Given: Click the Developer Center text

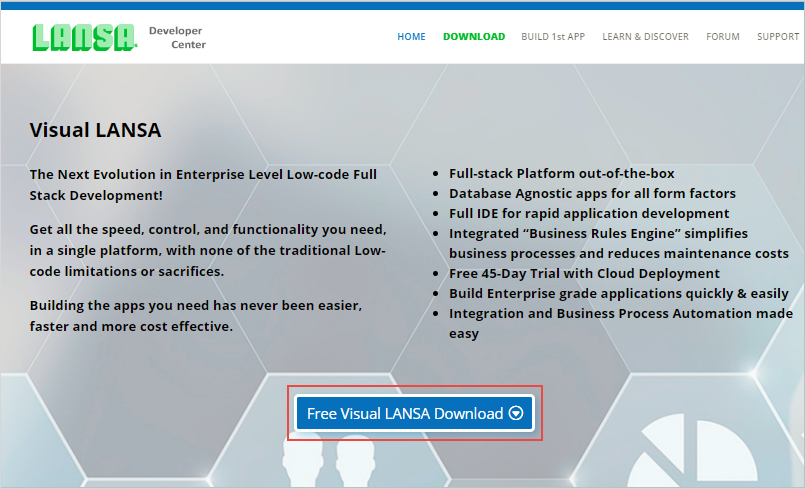Looking at the screenshot, I should pos(177,38).
